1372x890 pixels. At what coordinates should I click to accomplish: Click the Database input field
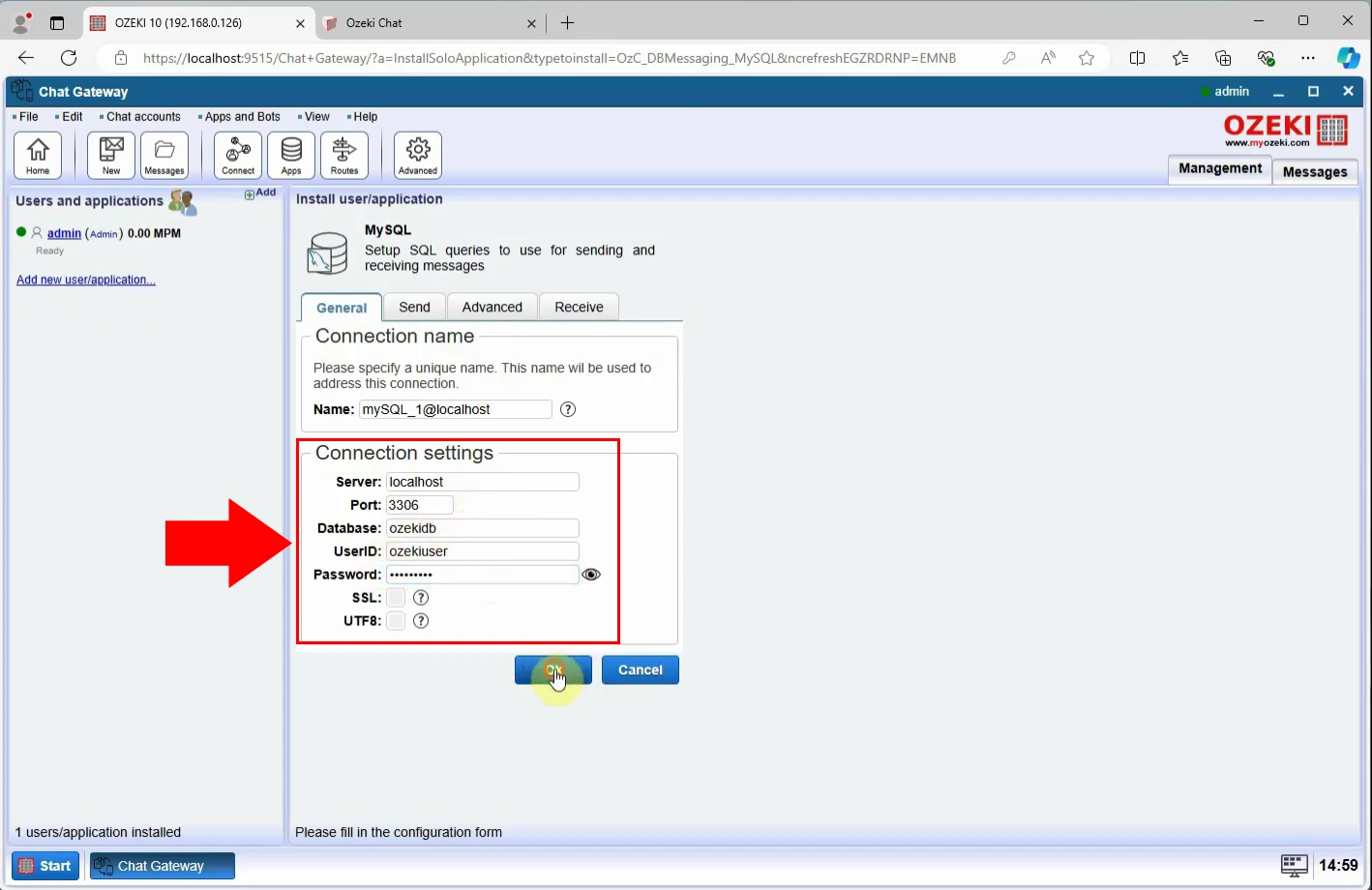click(483, 528)
